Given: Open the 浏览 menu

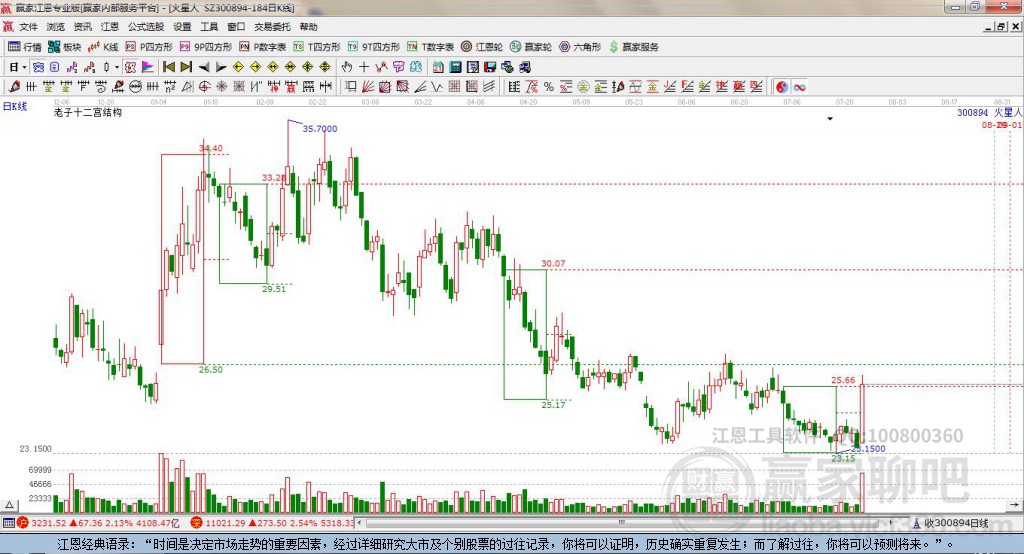Looking at the screenshot, I should point(56,27).
